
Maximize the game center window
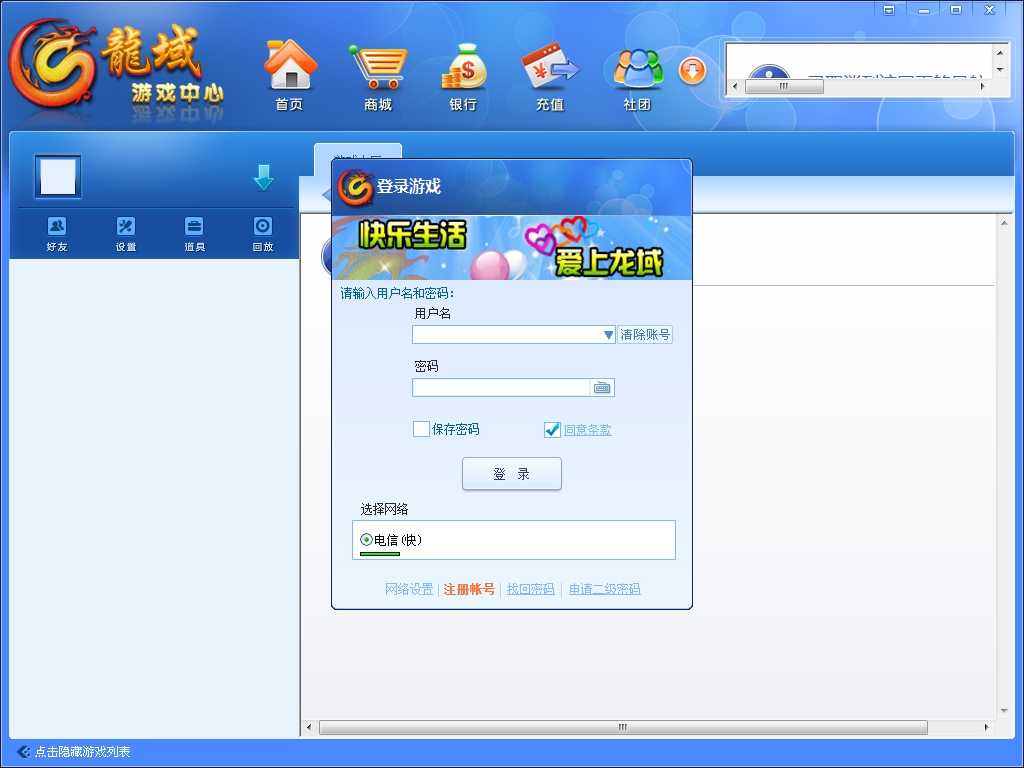point(956,10)
